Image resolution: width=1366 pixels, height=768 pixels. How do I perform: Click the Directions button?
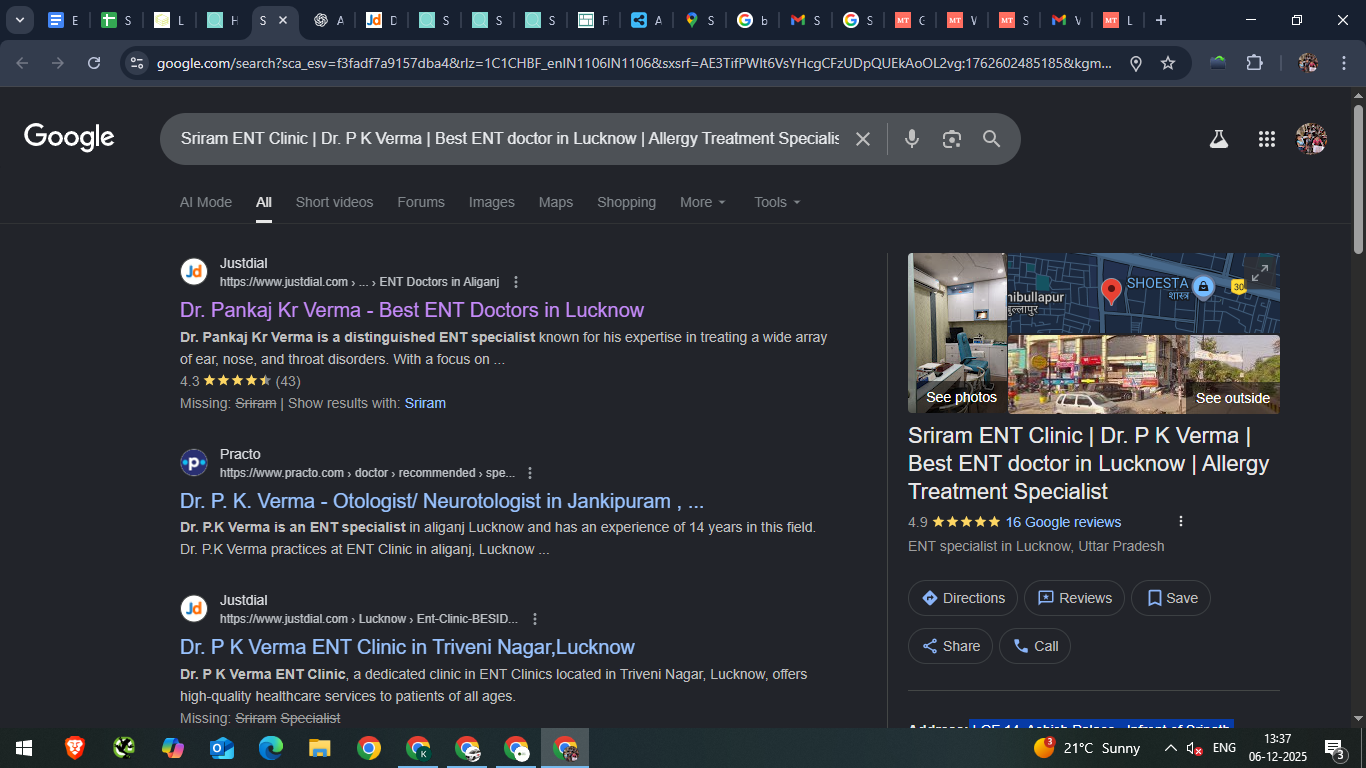963,598
